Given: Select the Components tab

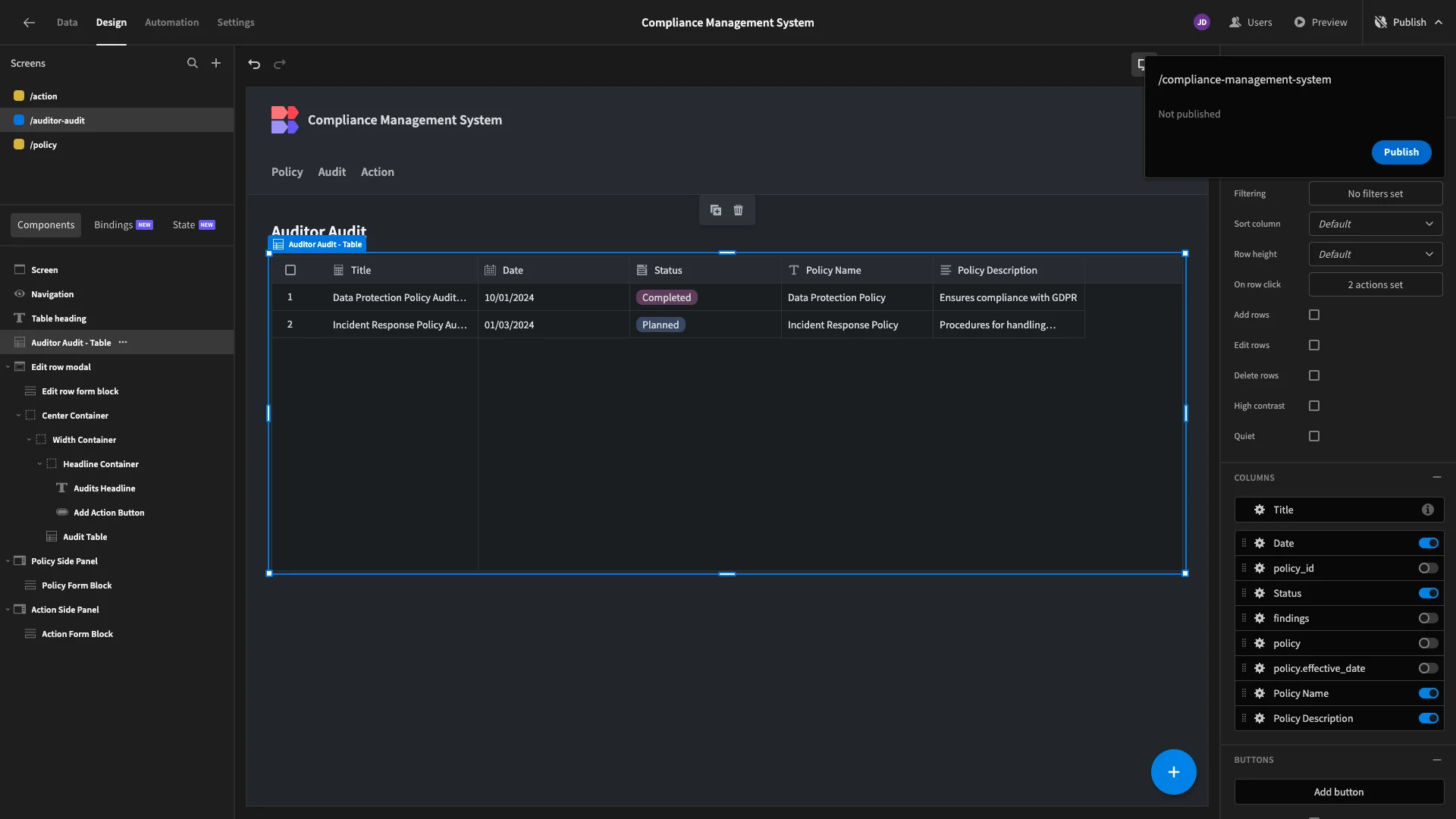Looking at the screenshot, I should 46,225.
